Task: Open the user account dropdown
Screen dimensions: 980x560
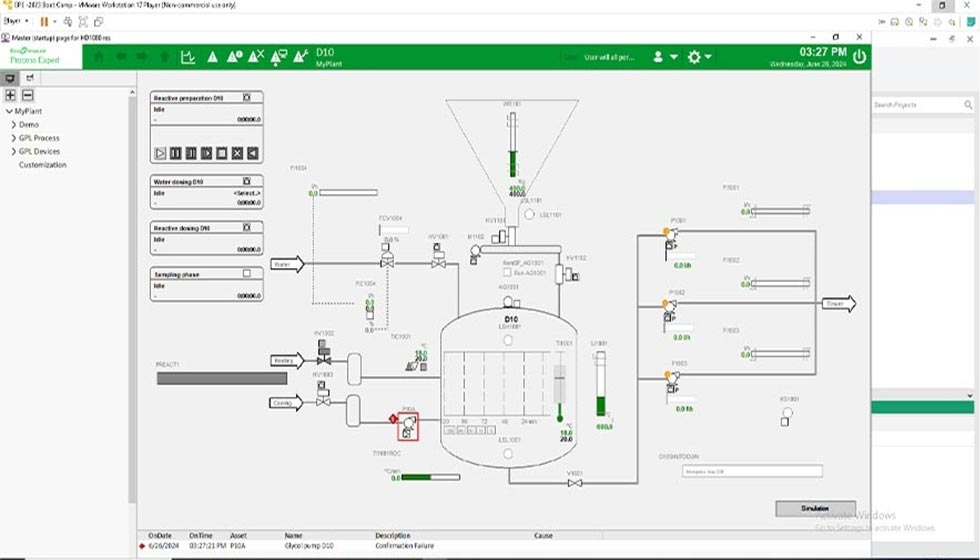Action: pos(665,57)
